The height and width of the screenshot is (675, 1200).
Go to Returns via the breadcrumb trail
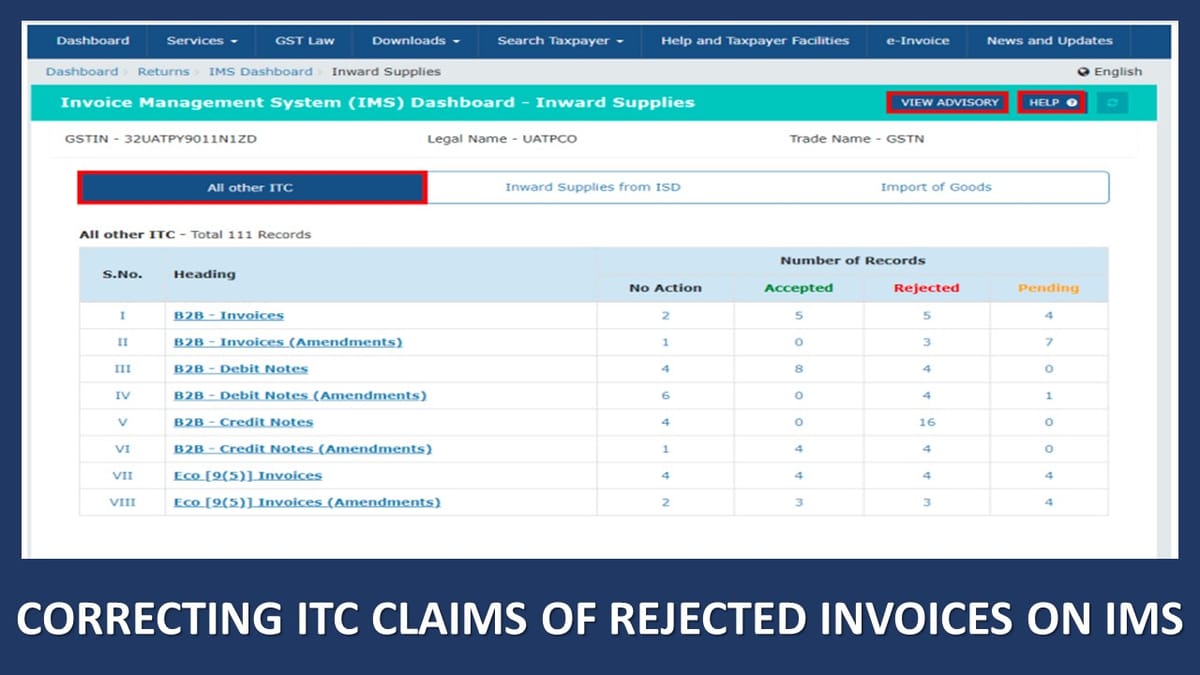[164, 71]
